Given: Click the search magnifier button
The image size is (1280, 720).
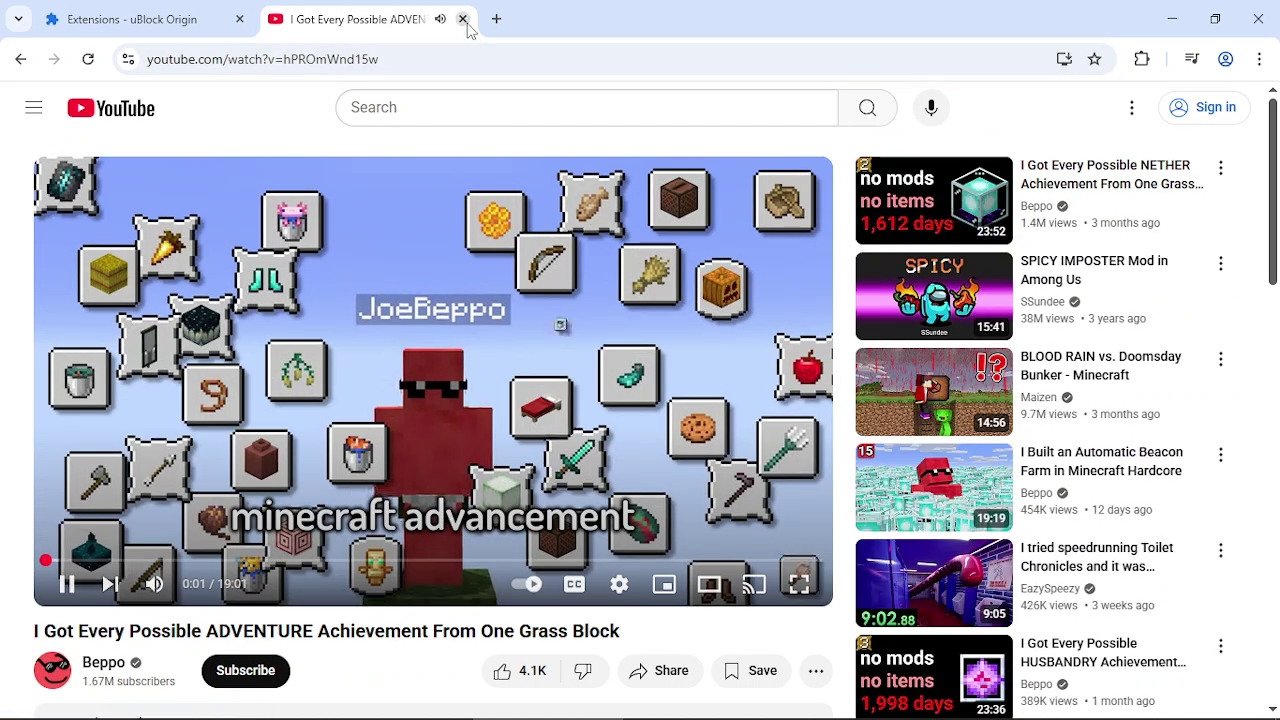Looking at the screenshot, I should (867, 108).
